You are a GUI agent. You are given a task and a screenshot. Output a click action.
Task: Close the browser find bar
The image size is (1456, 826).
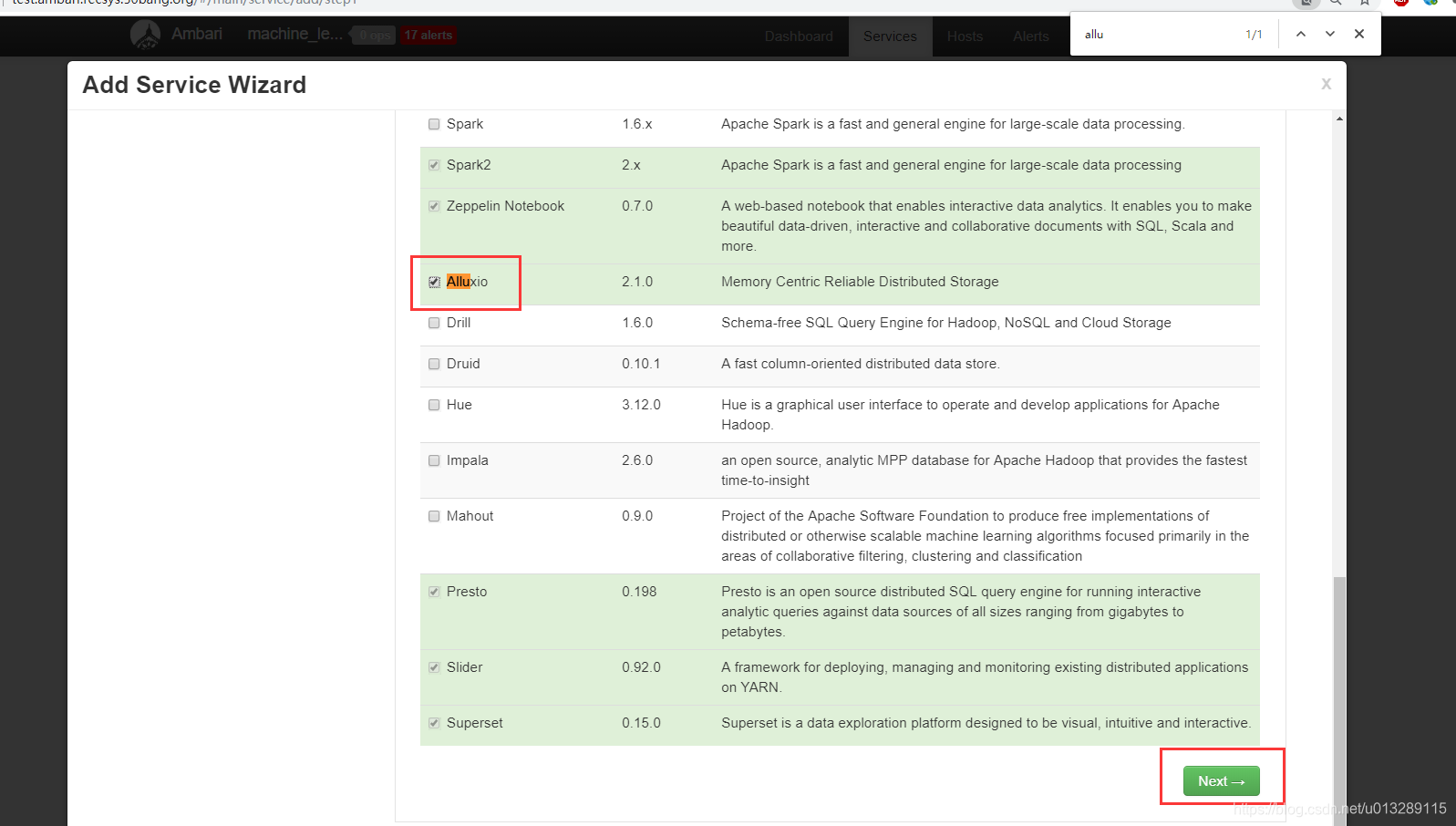pyautogui.click(x=1359, y=34)
